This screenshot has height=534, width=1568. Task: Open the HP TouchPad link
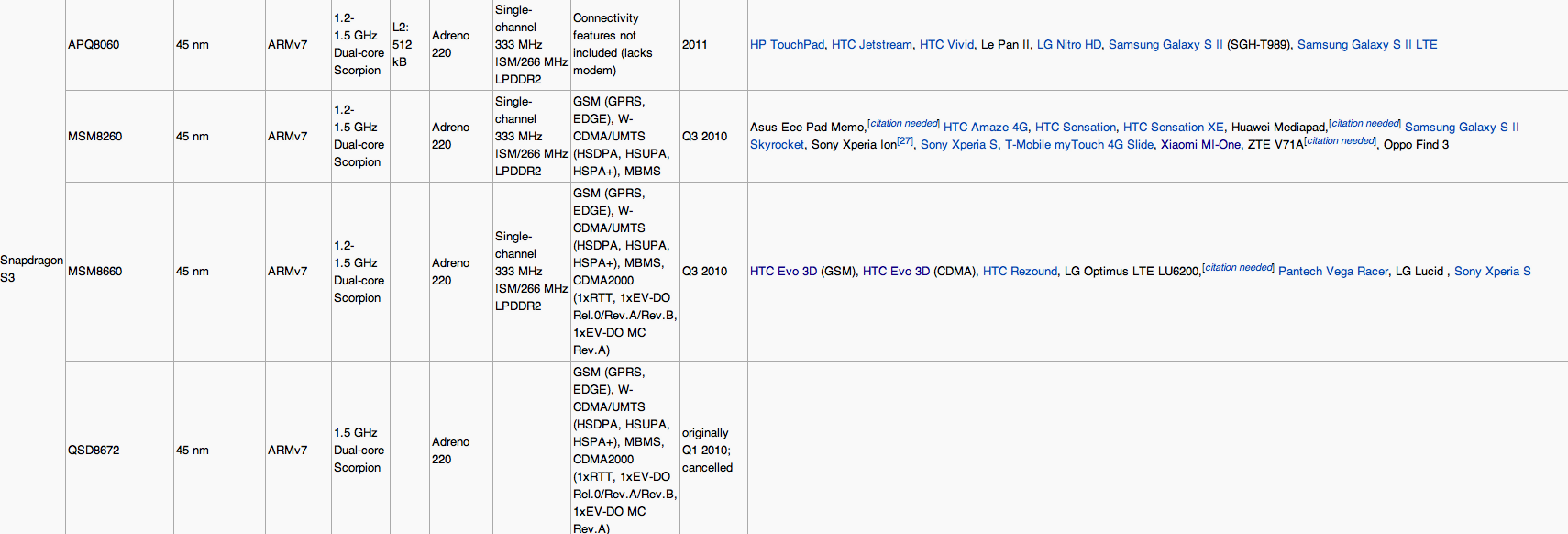787,44
